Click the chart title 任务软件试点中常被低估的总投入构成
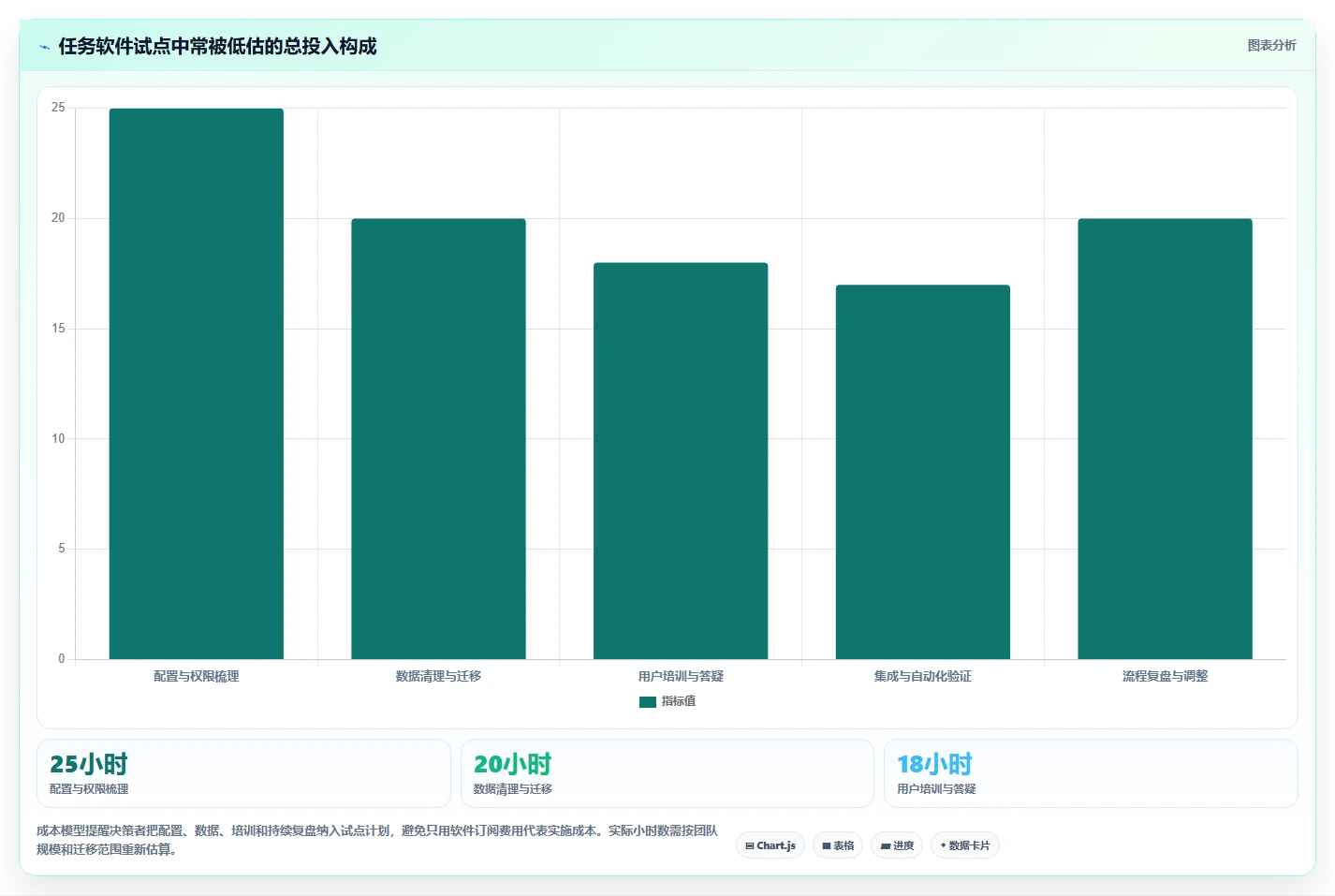The image size is (1335, 896). 217,47
